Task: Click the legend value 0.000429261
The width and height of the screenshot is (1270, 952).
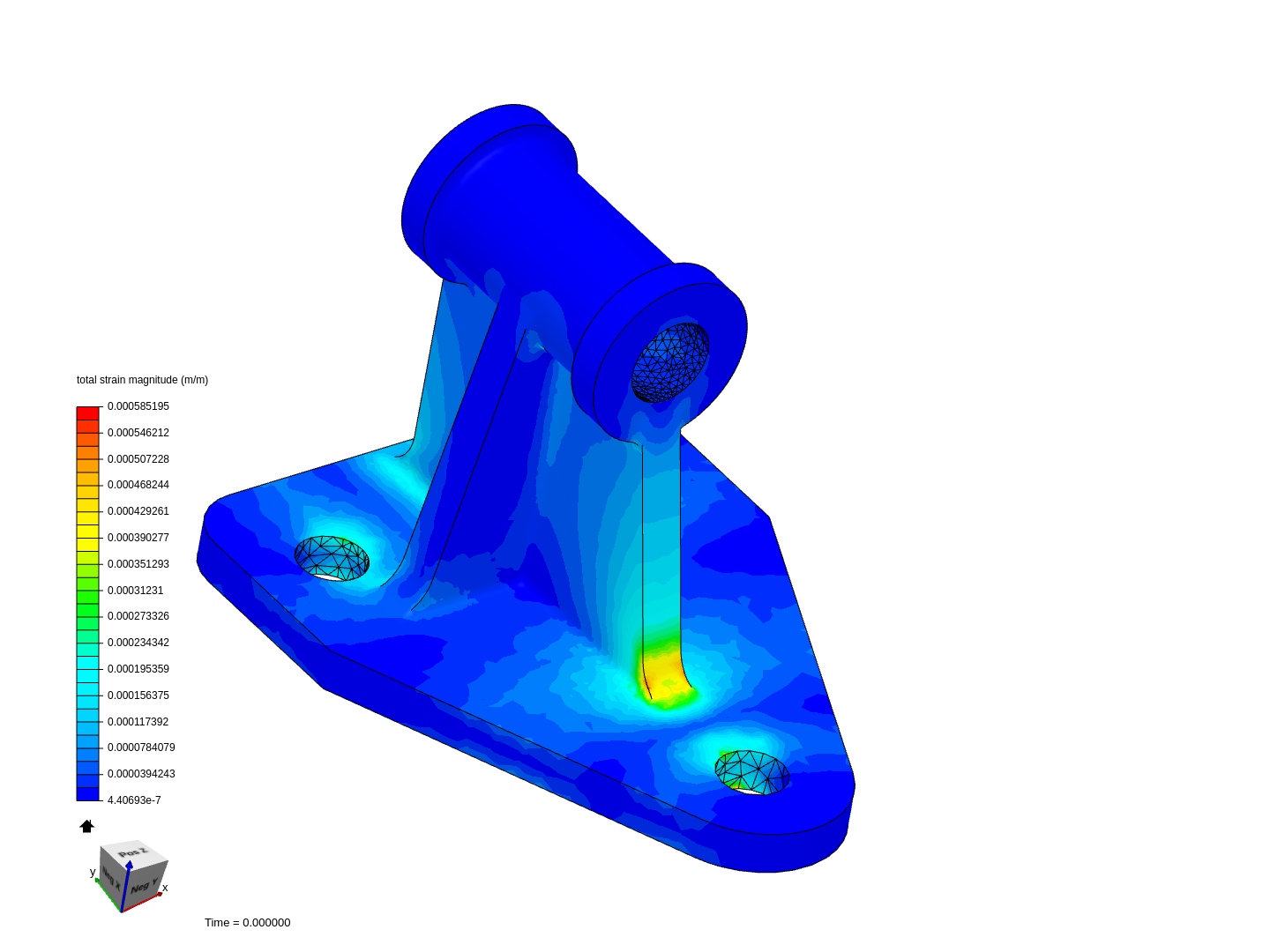Action: pyautogui.click(x=138, y=511)
